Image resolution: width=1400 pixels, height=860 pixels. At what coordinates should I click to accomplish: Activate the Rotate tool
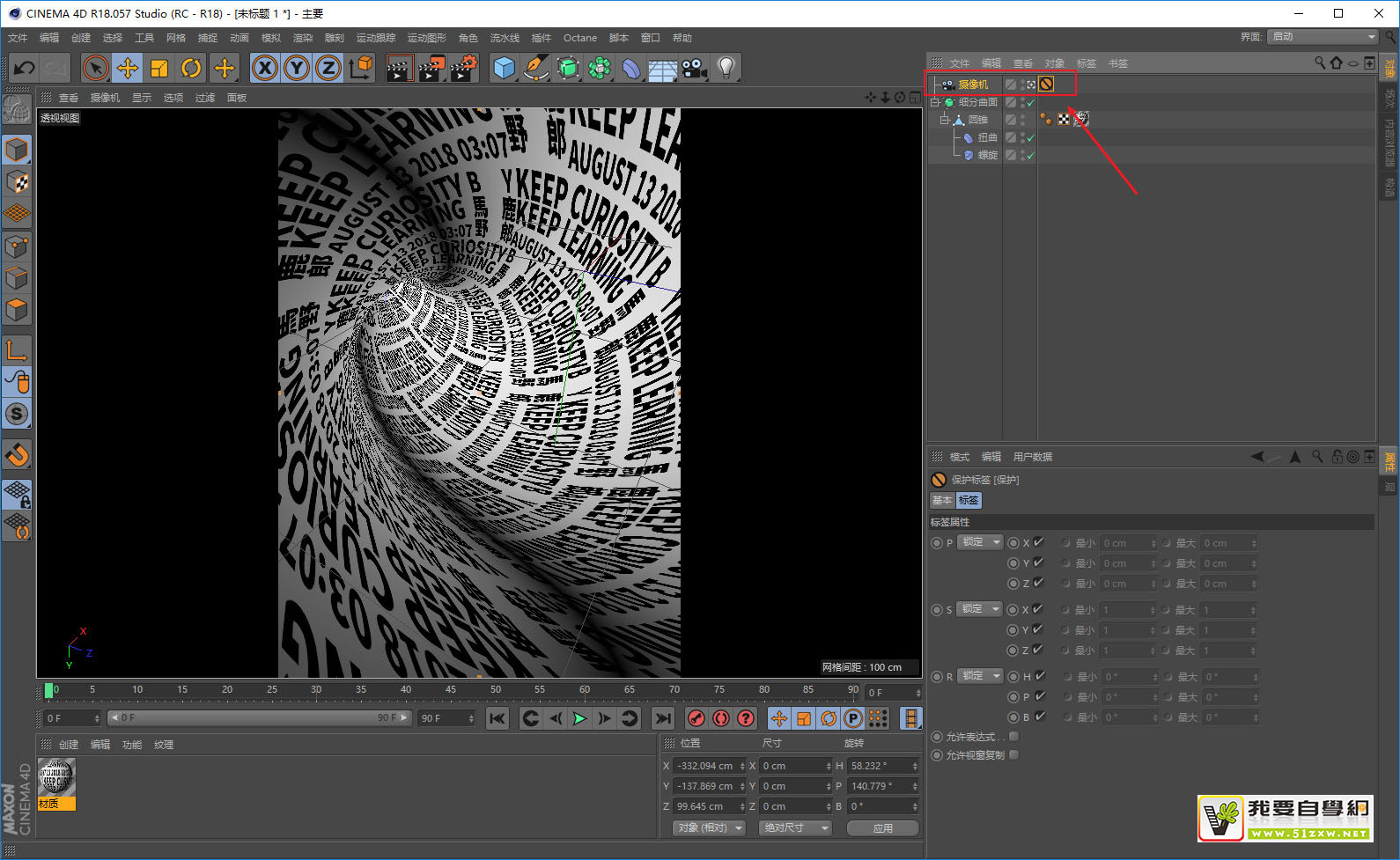pyautogui.click(x=191, y=68)
